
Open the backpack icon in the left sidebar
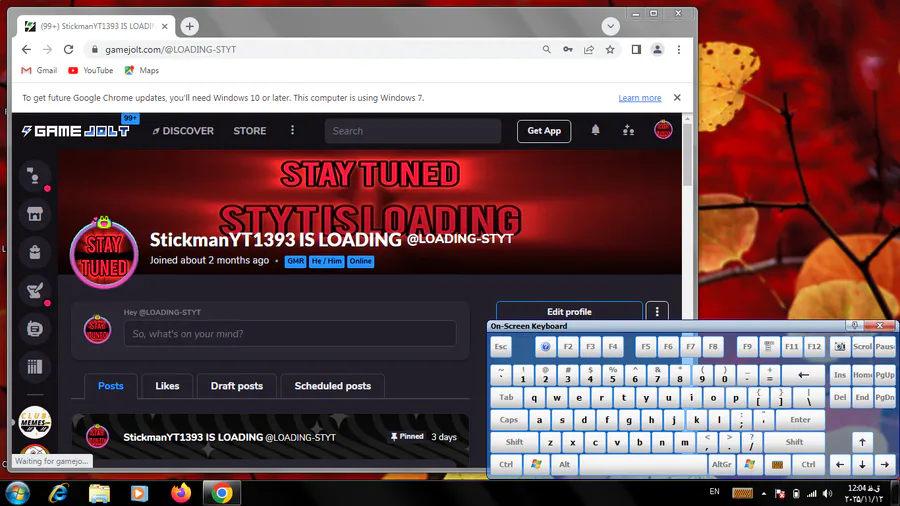(x=35, y=252)
